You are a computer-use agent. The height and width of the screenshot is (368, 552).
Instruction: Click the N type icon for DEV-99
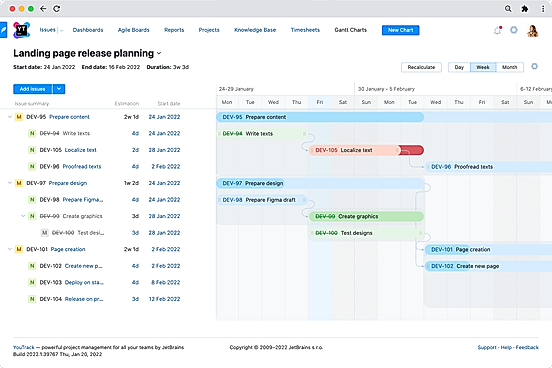32,216
